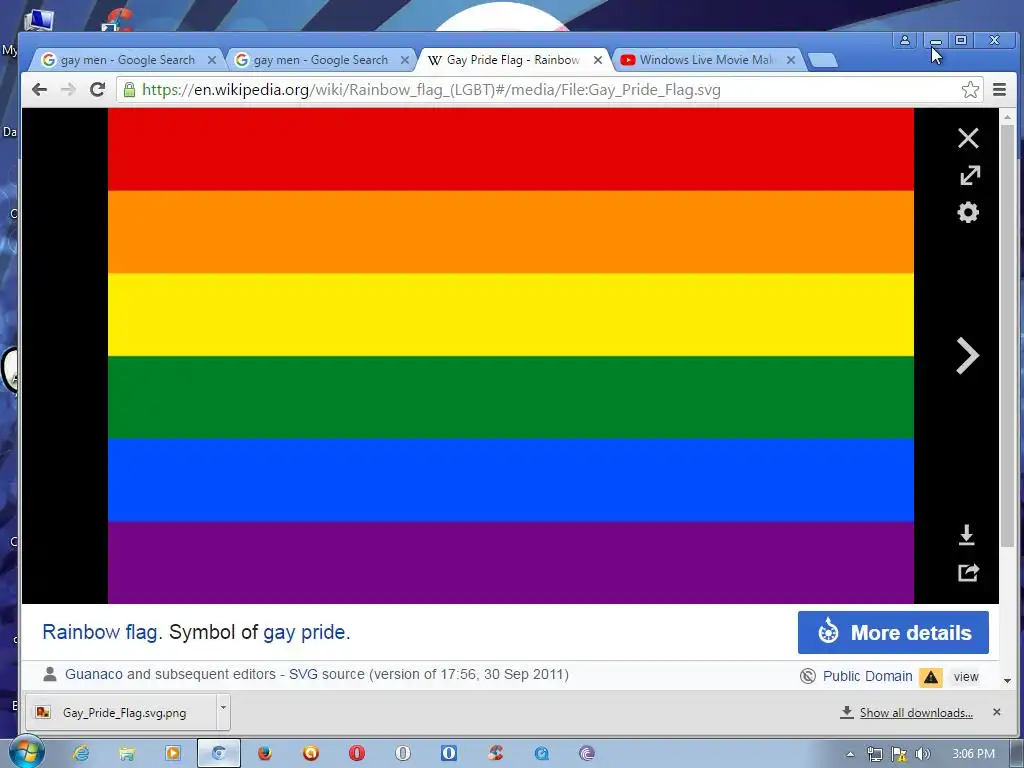Reload the current page
The height and width of the screenshot is (768, 1024).
pyautogui.click(x=97, y=89)
